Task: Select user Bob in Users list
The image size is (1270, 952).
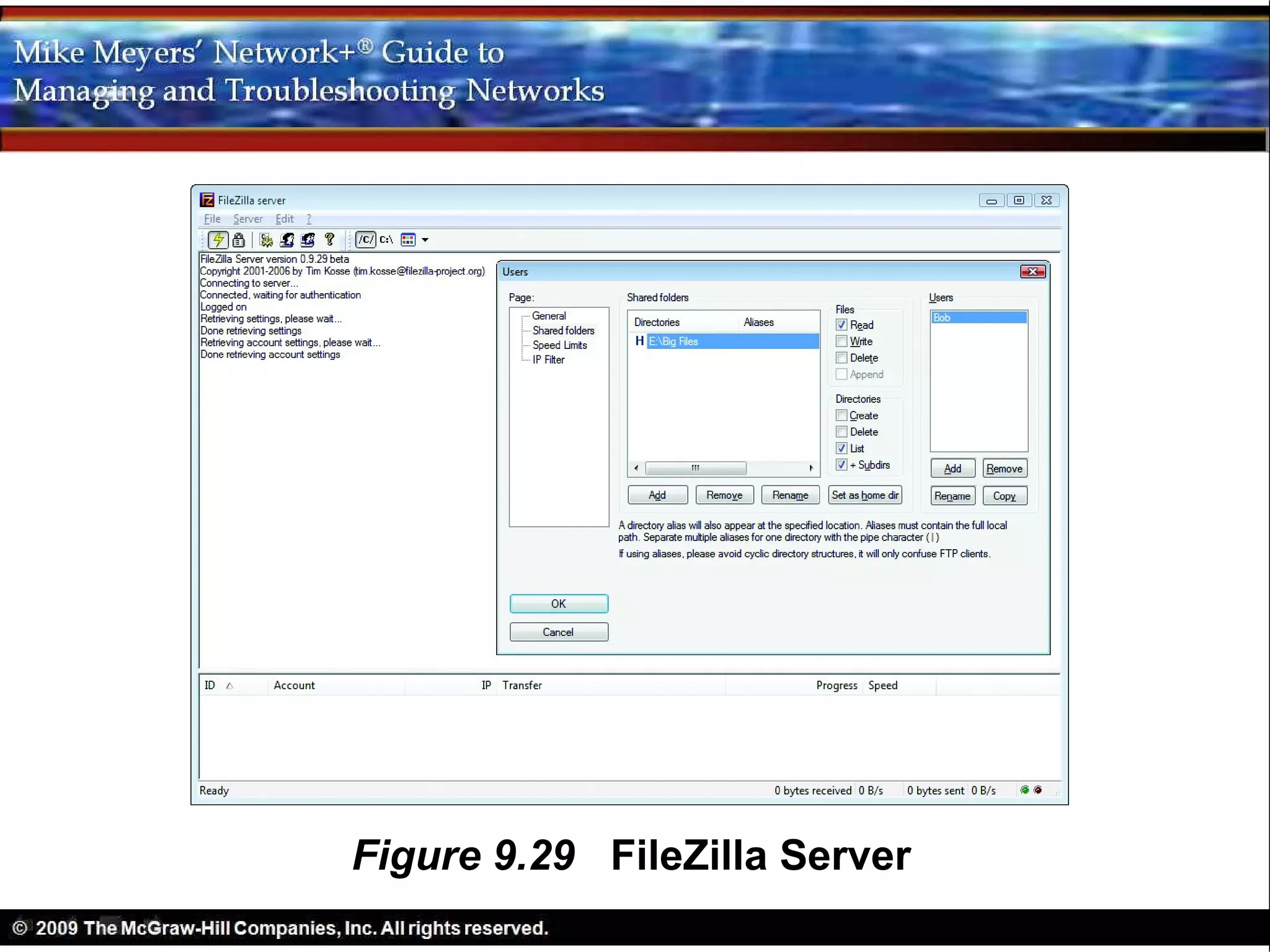Action: point(979,317)
